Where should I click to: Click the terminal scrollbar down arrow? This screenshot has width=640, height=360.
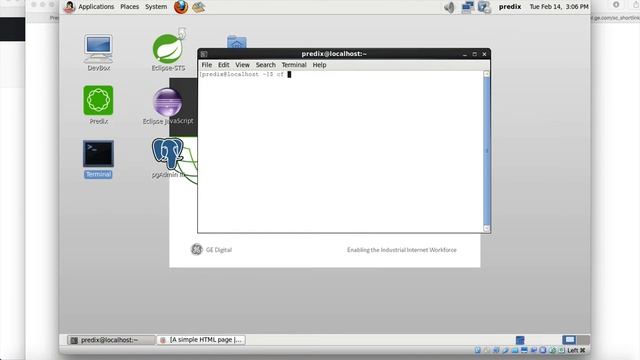pyautogui.click(x=486, y=228)
